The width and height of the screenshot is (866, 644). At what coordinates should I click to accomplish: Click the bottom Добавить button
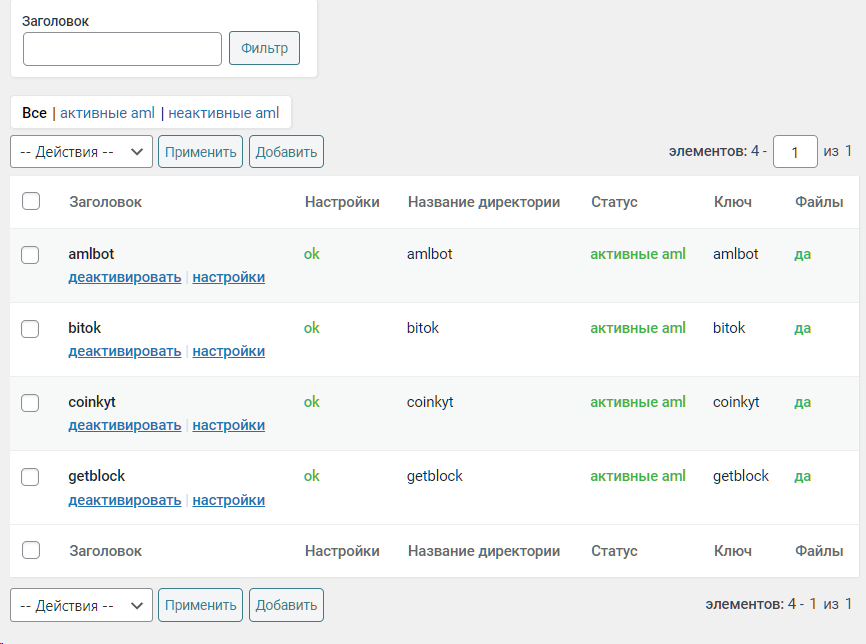[286, 605]
